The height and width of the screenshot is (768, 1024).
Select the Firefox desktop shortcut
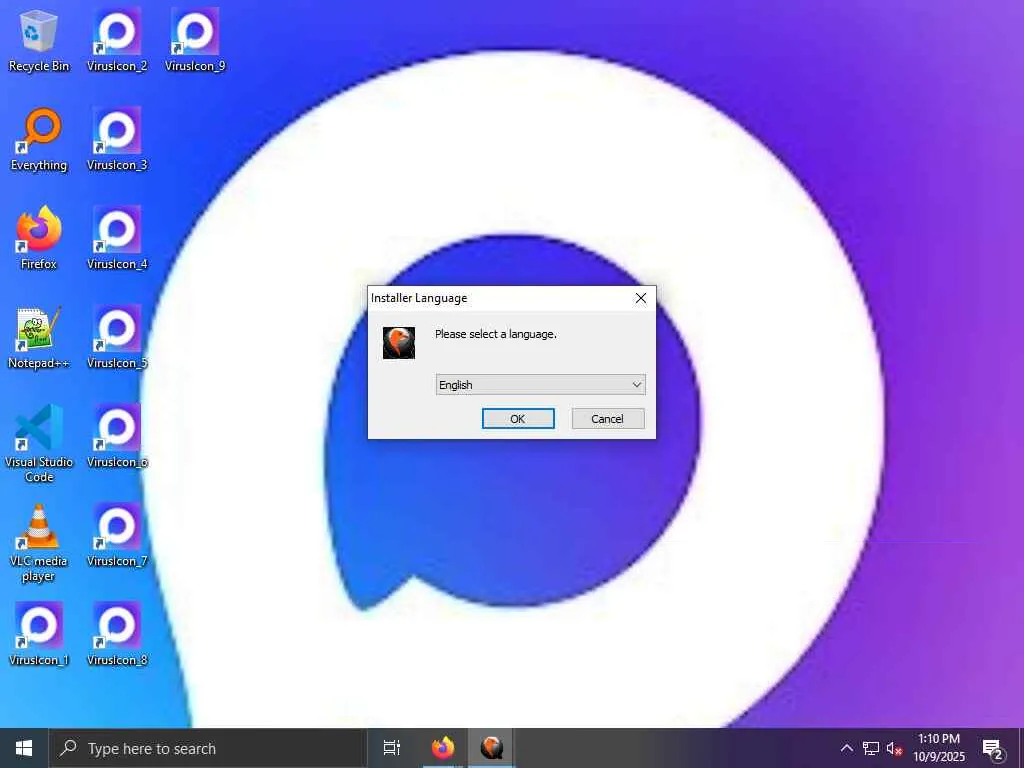pos(39,238)
